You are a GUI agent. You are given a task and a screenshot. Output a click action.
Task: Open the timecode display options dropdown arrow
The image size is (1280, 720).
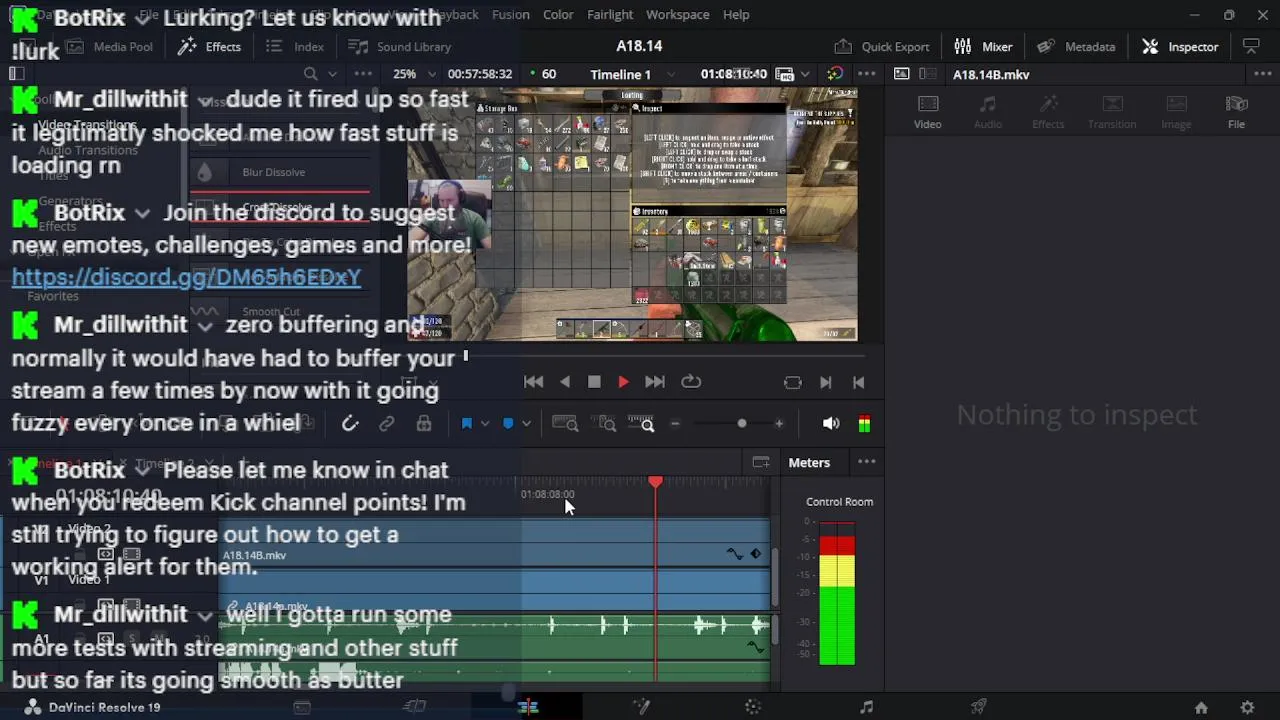(x=806, y=74)
